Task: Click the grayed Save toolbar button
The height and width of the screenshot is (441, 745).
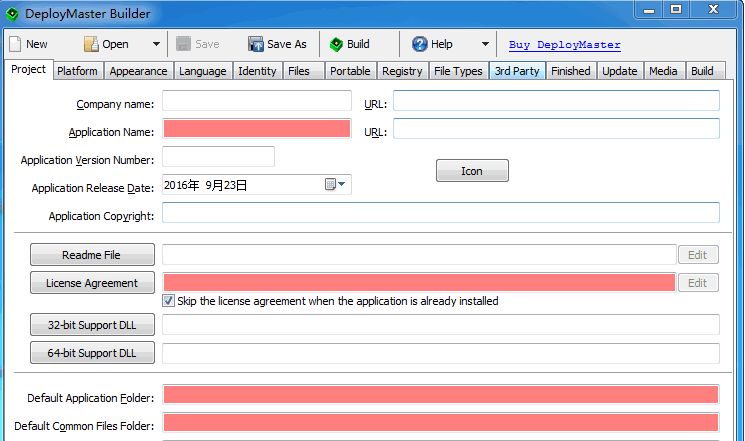Action: click(198, 44)
